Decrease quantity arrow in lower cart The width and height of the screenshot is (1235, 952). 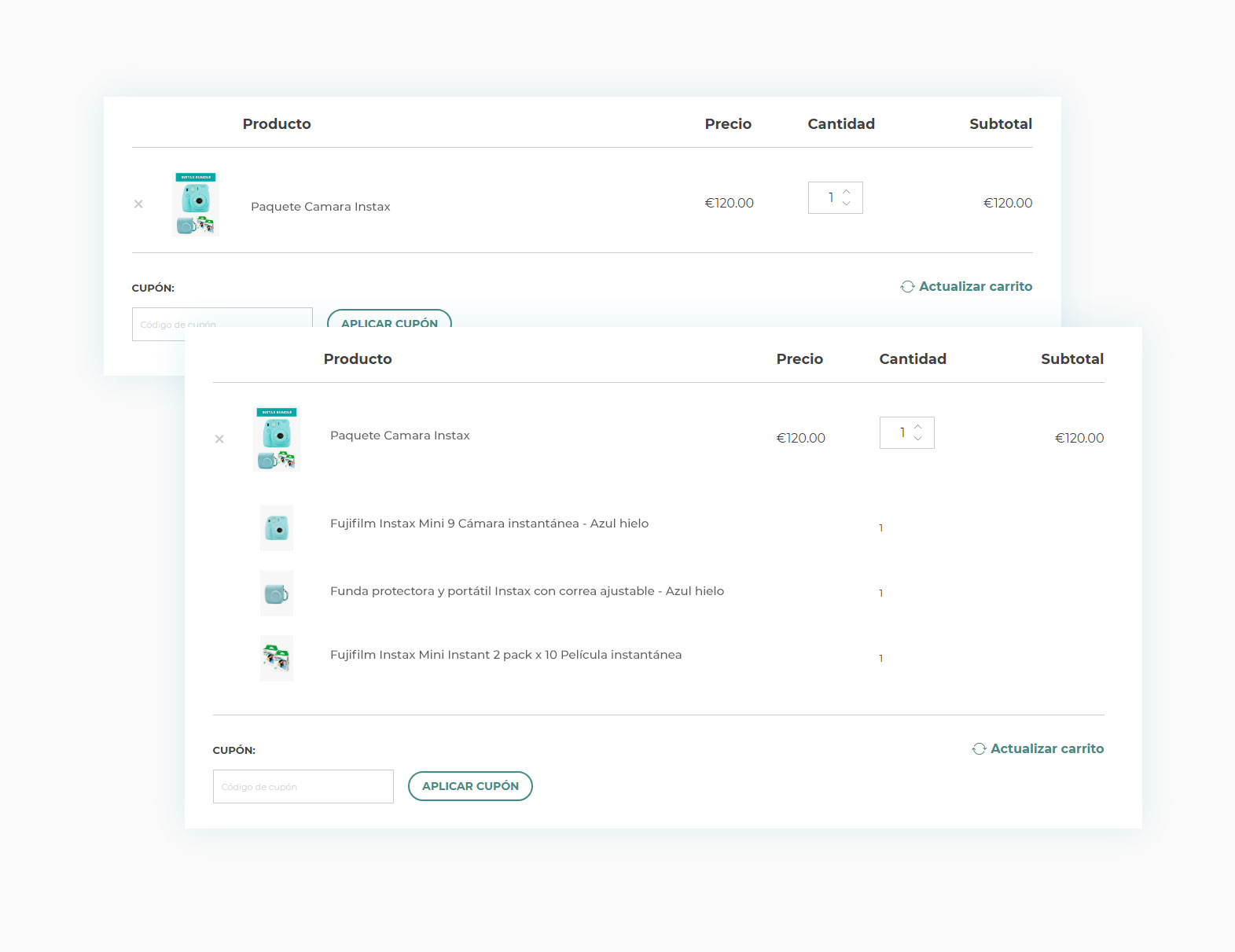[917, 439]
